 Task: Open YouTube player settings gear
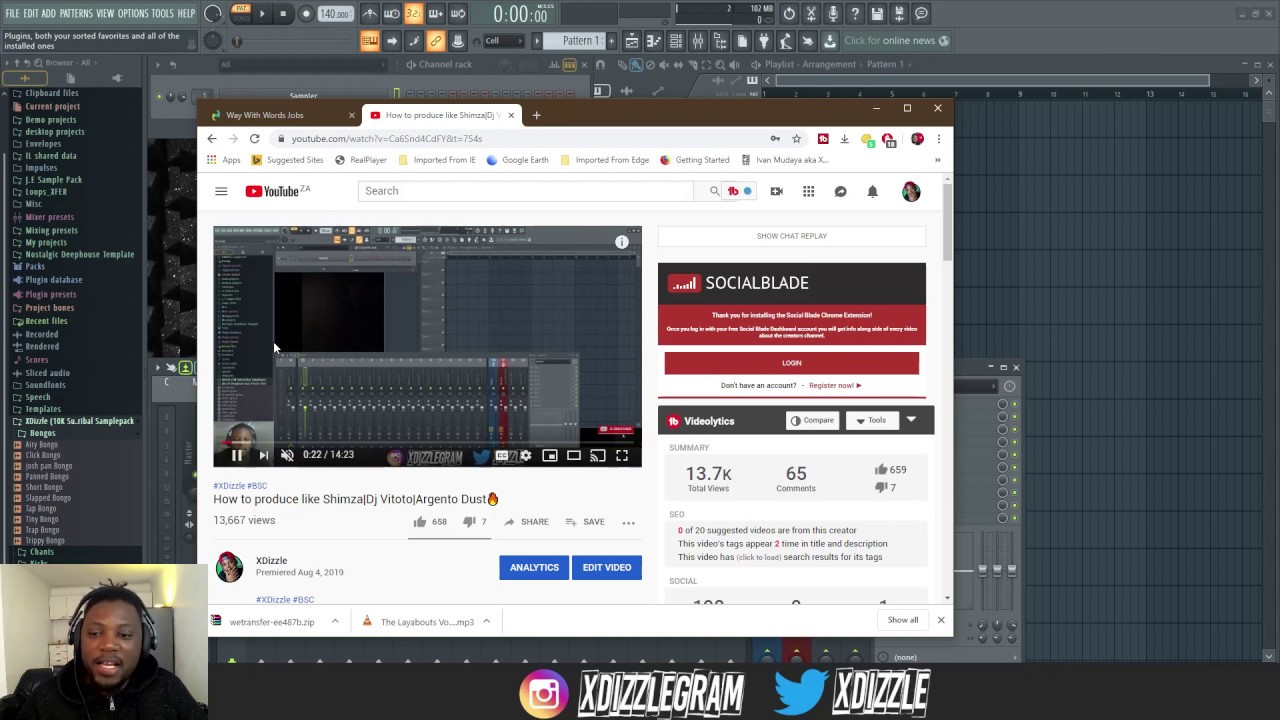526,456
